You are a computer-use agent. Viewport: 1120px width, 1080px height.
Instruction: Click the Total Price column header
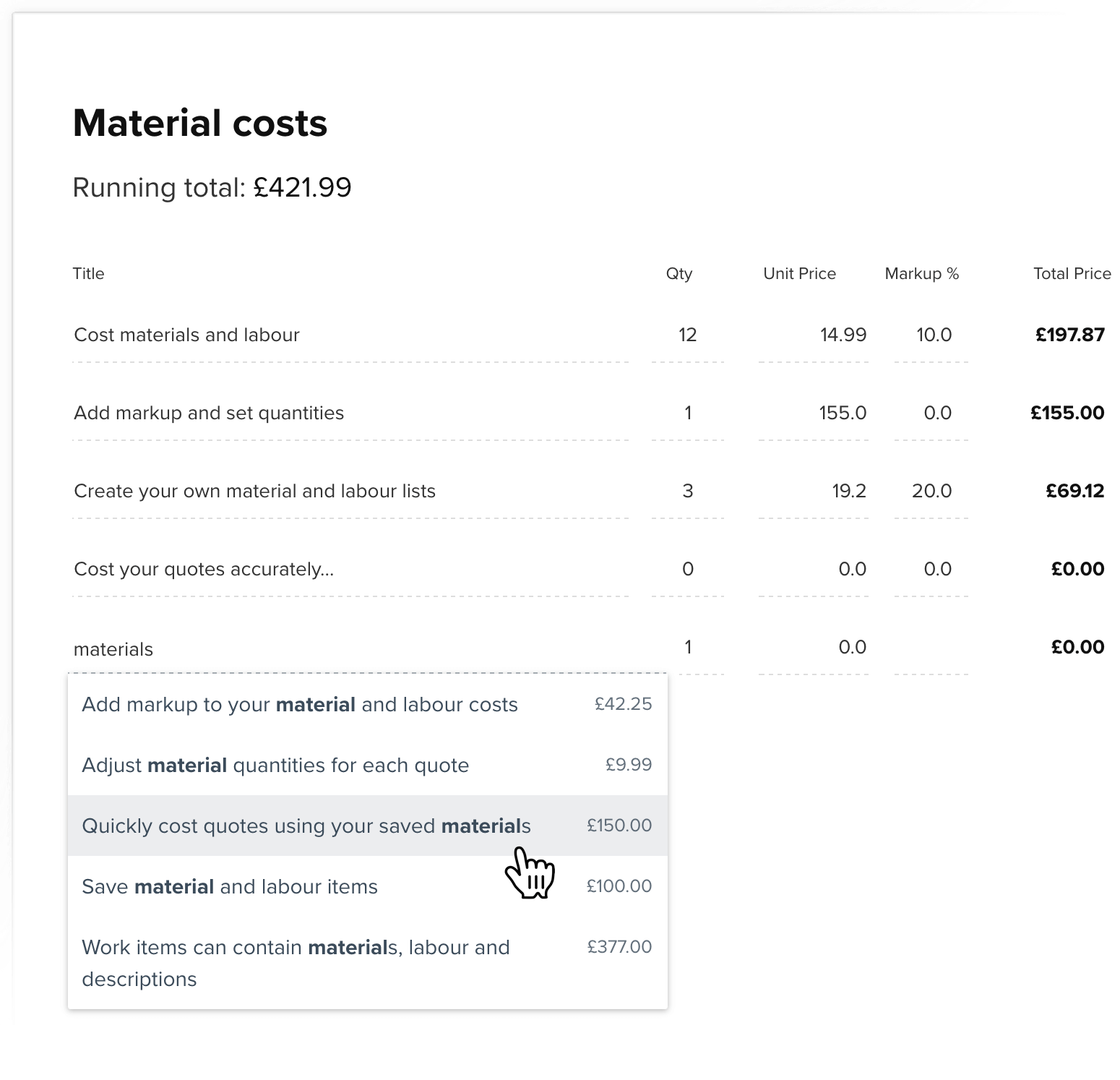(1072, 273)
